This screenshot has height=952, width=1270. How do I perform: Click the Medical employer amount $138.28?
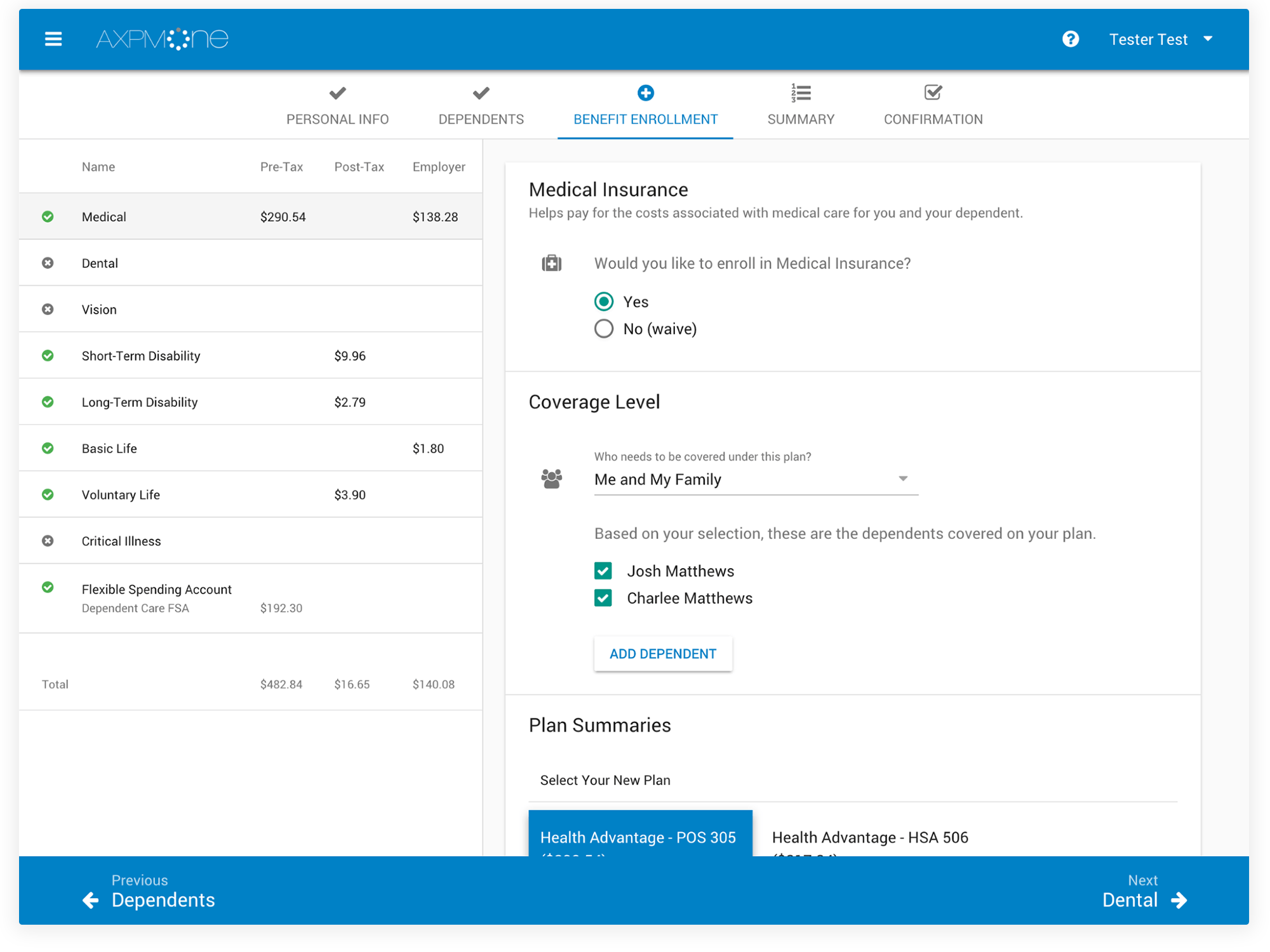coord(435,217)
